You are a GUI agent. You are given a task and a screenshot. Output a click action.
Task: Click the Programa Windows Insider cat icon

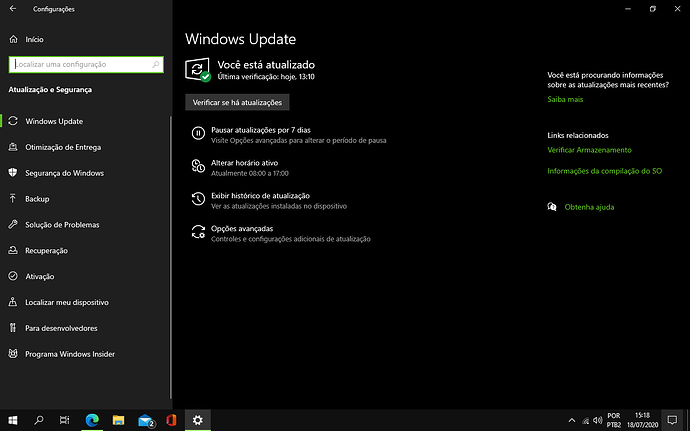(13, 354)
